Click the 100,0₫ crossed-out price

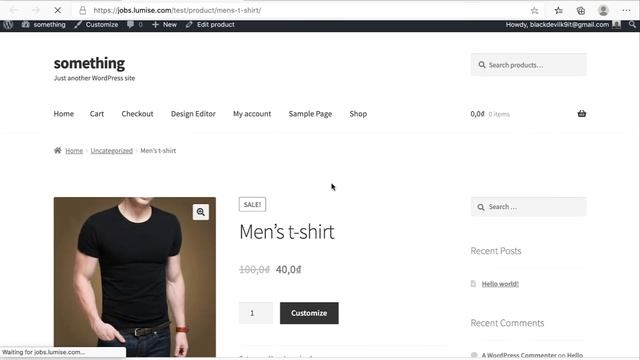(x=254, y=269)
